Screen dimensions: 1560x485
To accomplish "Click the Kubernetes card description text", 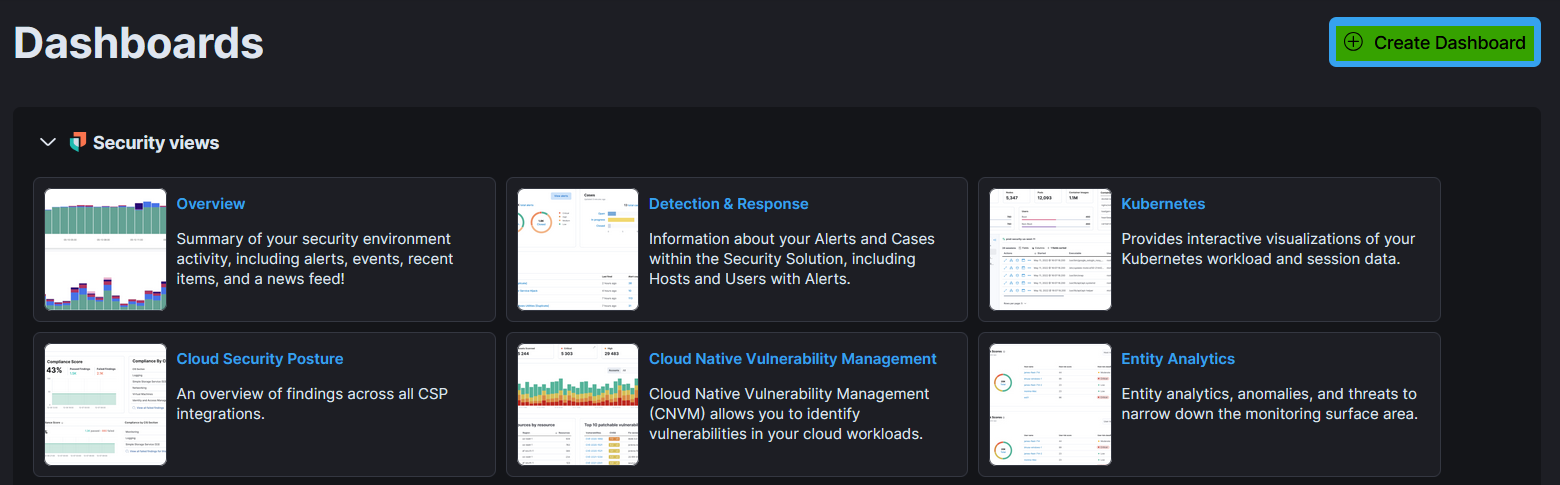I will [x=1267, y=249].
